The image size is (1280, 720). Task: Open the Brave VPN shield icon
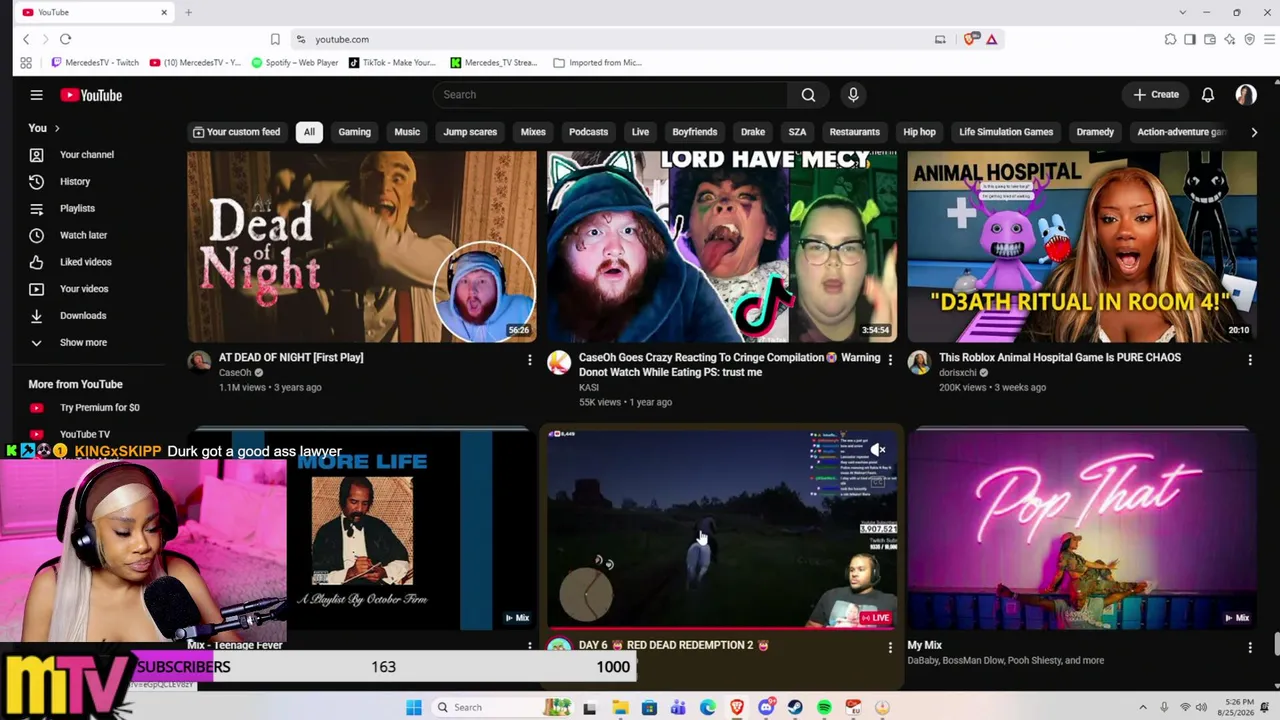(1250, 39)
